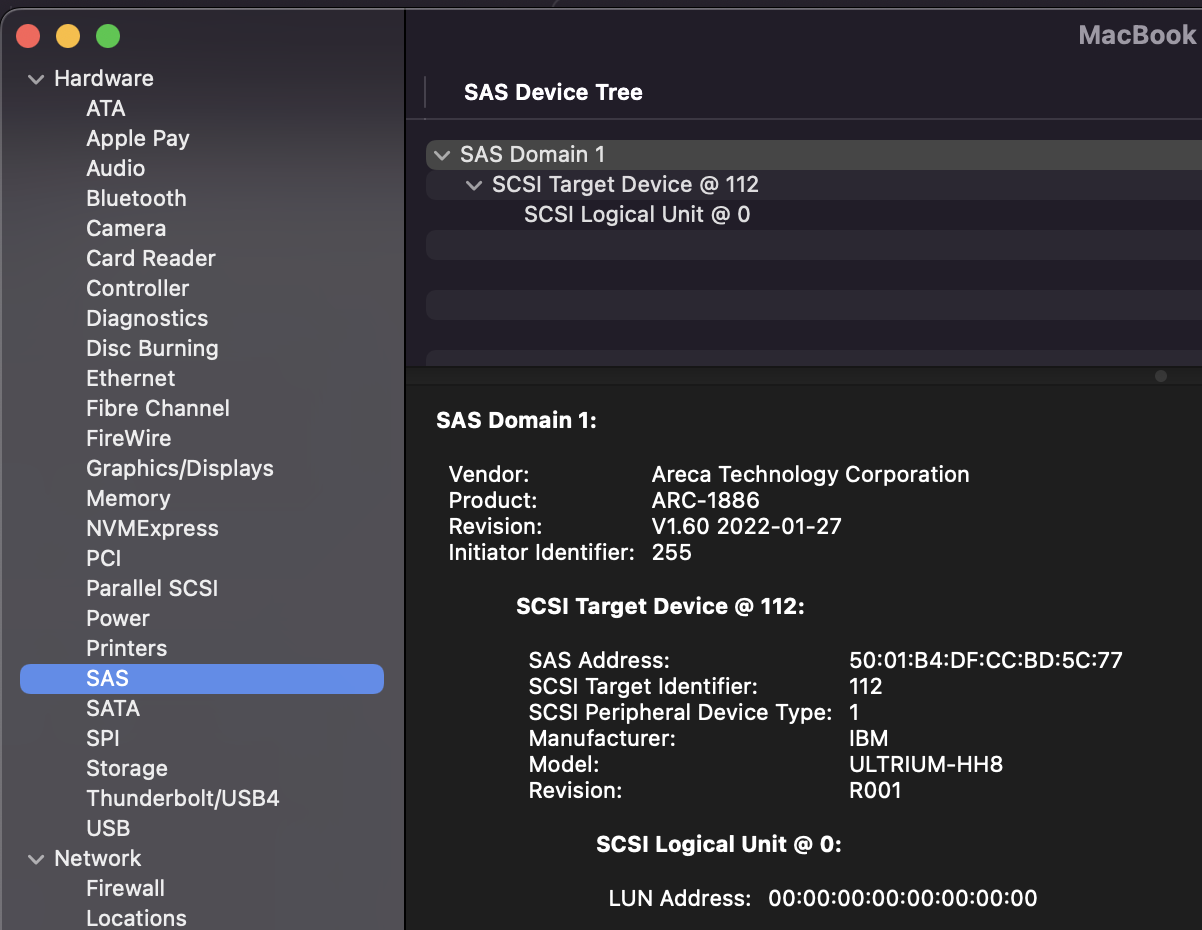Click Model value ULTRIUM-HH8
This screenshot has height=930, width=1202.
tap(926, 764)
